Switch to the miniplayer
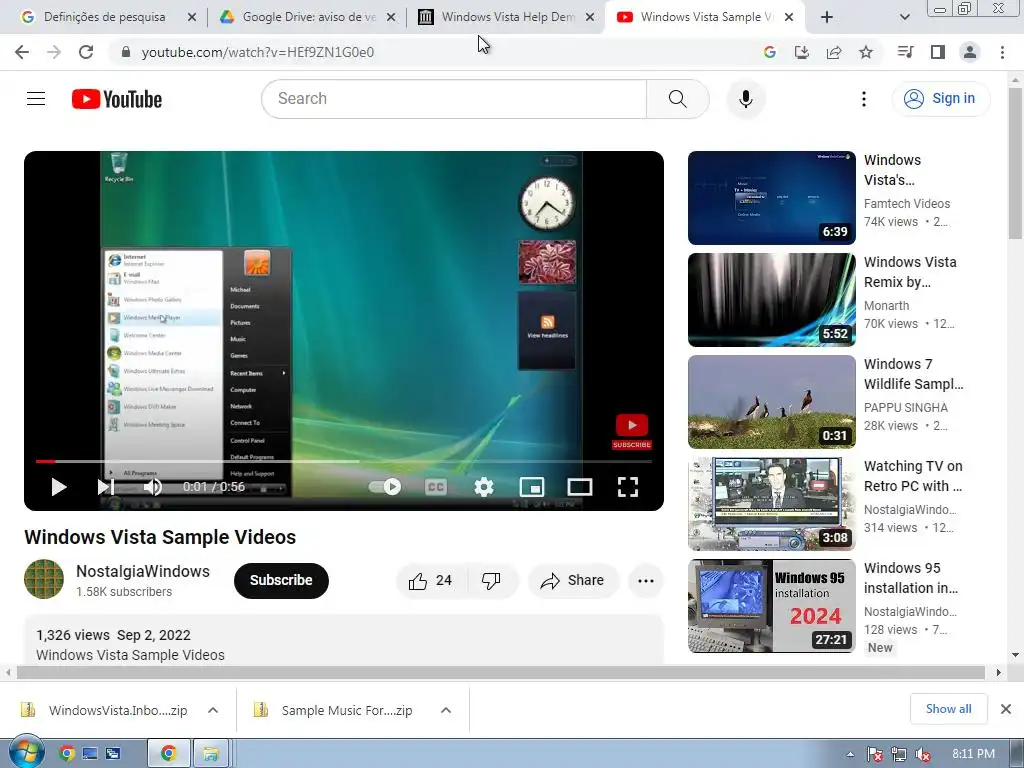Image resolution: width=1024 pixels, height=768 pixels. (532, 487)
